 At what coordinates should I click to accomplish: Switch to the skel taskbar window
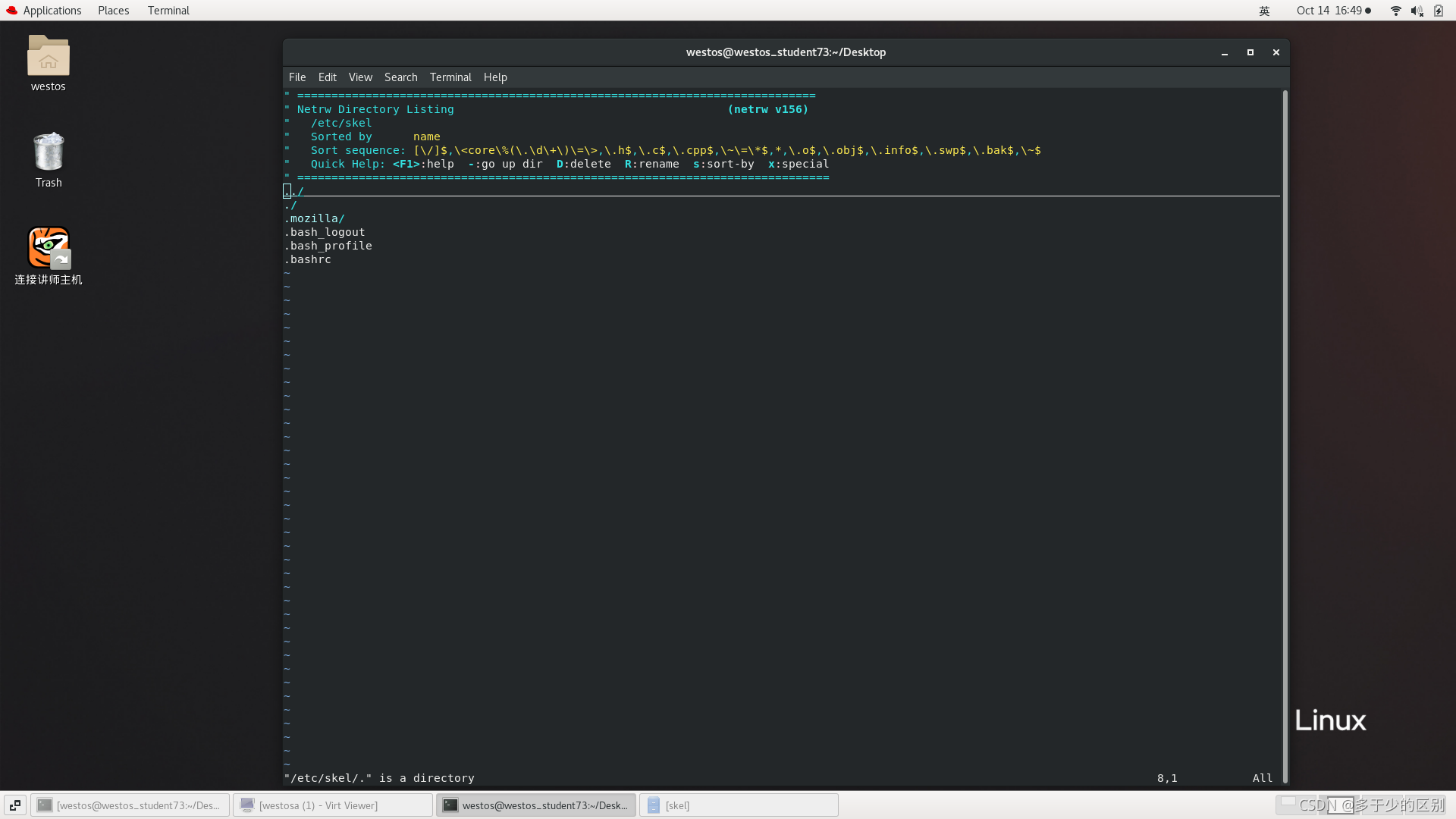738,805
